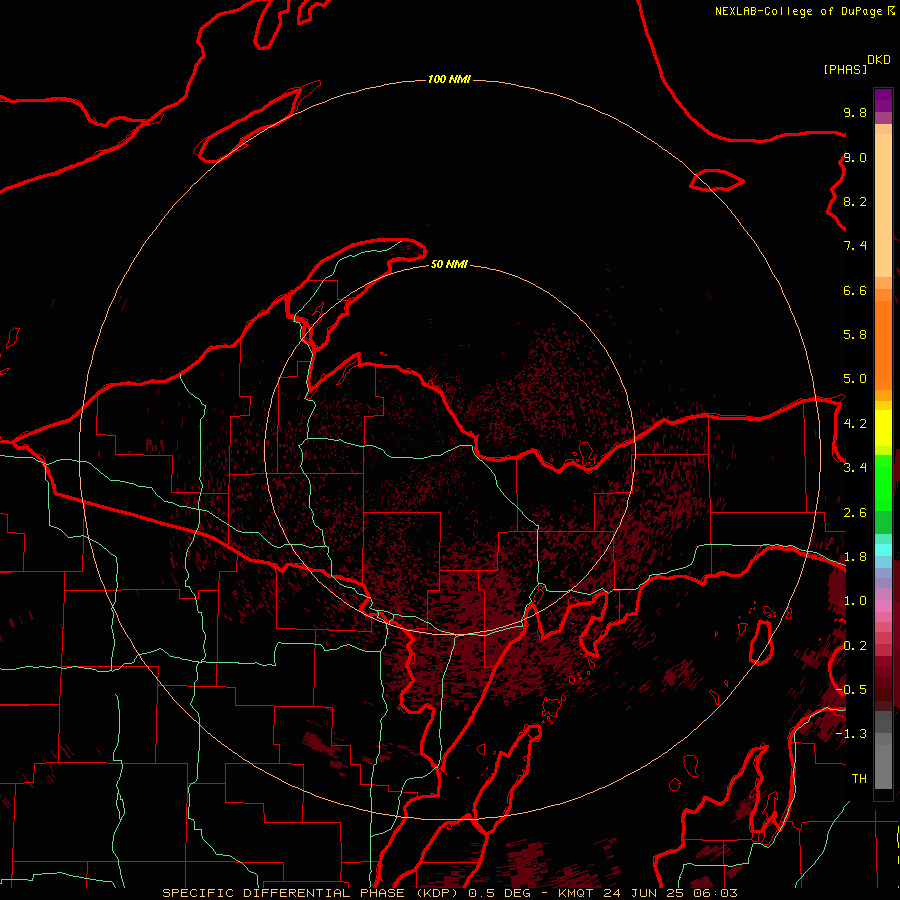Click the KMQT 24 JUN 25 06:03 timestamp

pos(647,893)
